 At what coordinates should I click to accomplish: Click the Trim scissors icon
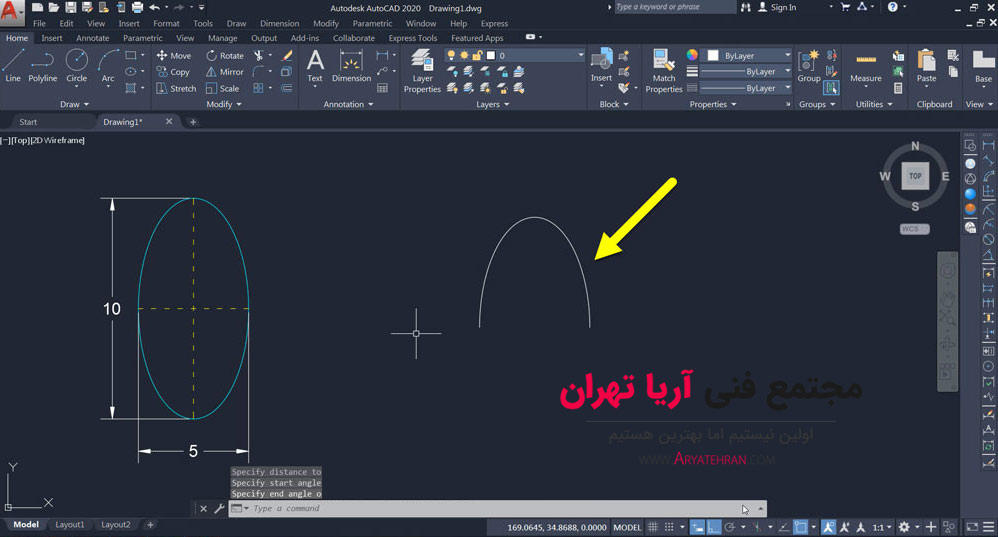tap(258, 56)
